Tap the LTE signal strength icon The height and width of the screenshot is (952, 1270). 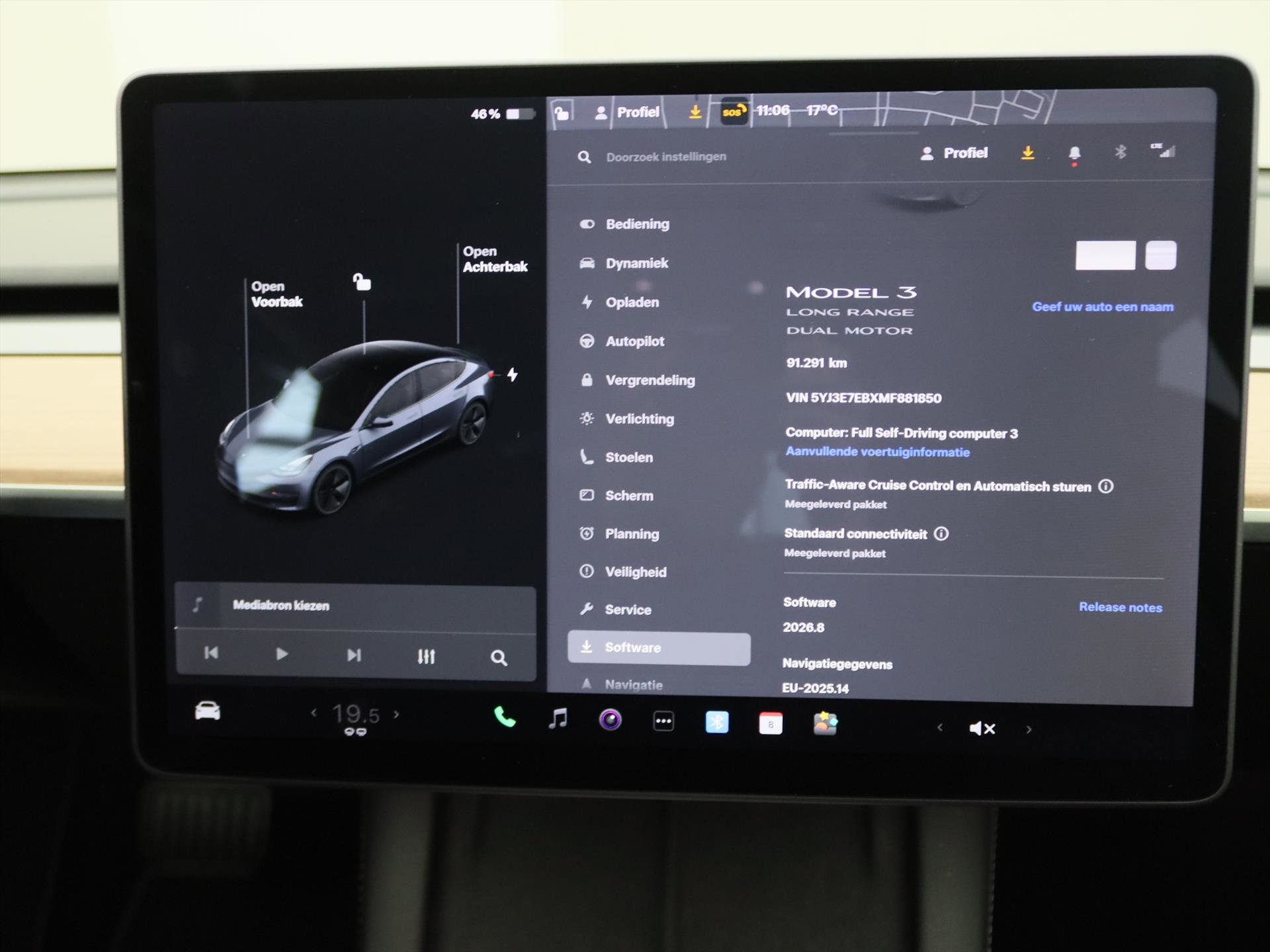tap(1163, 151)
